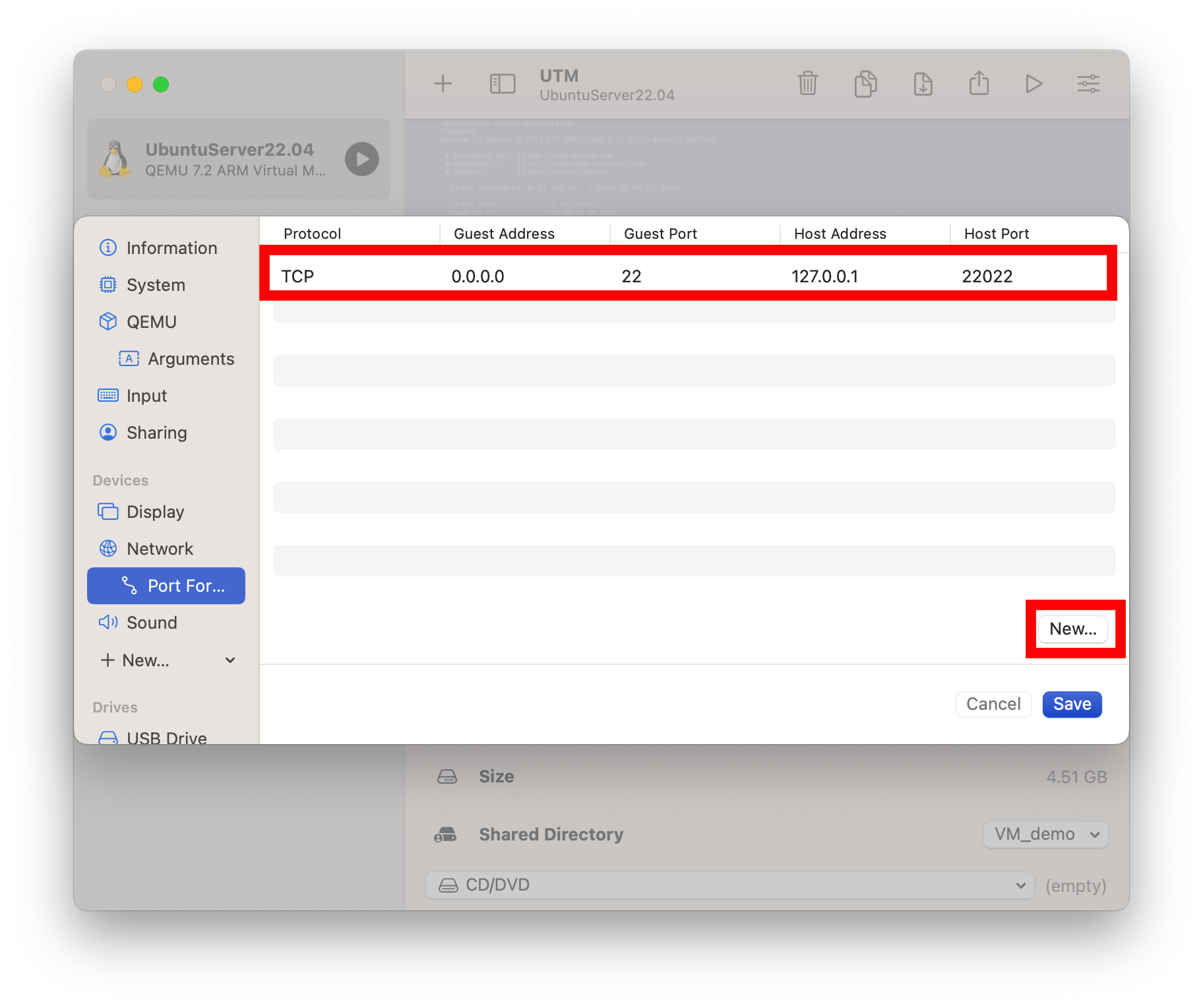Screen dimensions: 1203x1008
Task: Click the move VM document-arrow icon
Action: 923,84
